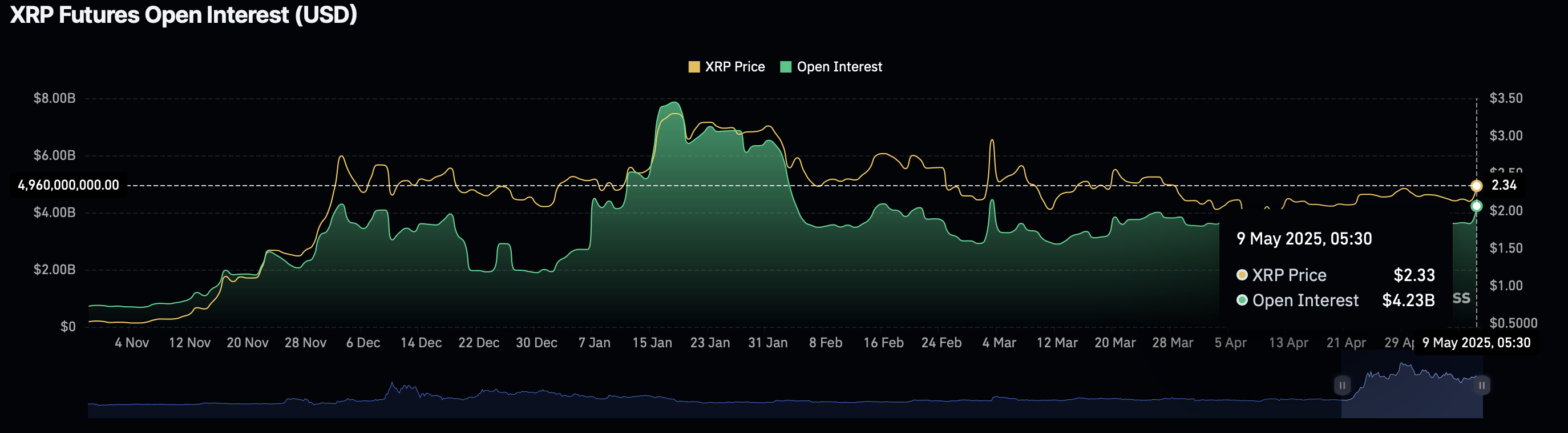Viewport: 1568px width, 433px height.
Task: Click the $3.00 right axis label
Action: (x=1506, y=135)
